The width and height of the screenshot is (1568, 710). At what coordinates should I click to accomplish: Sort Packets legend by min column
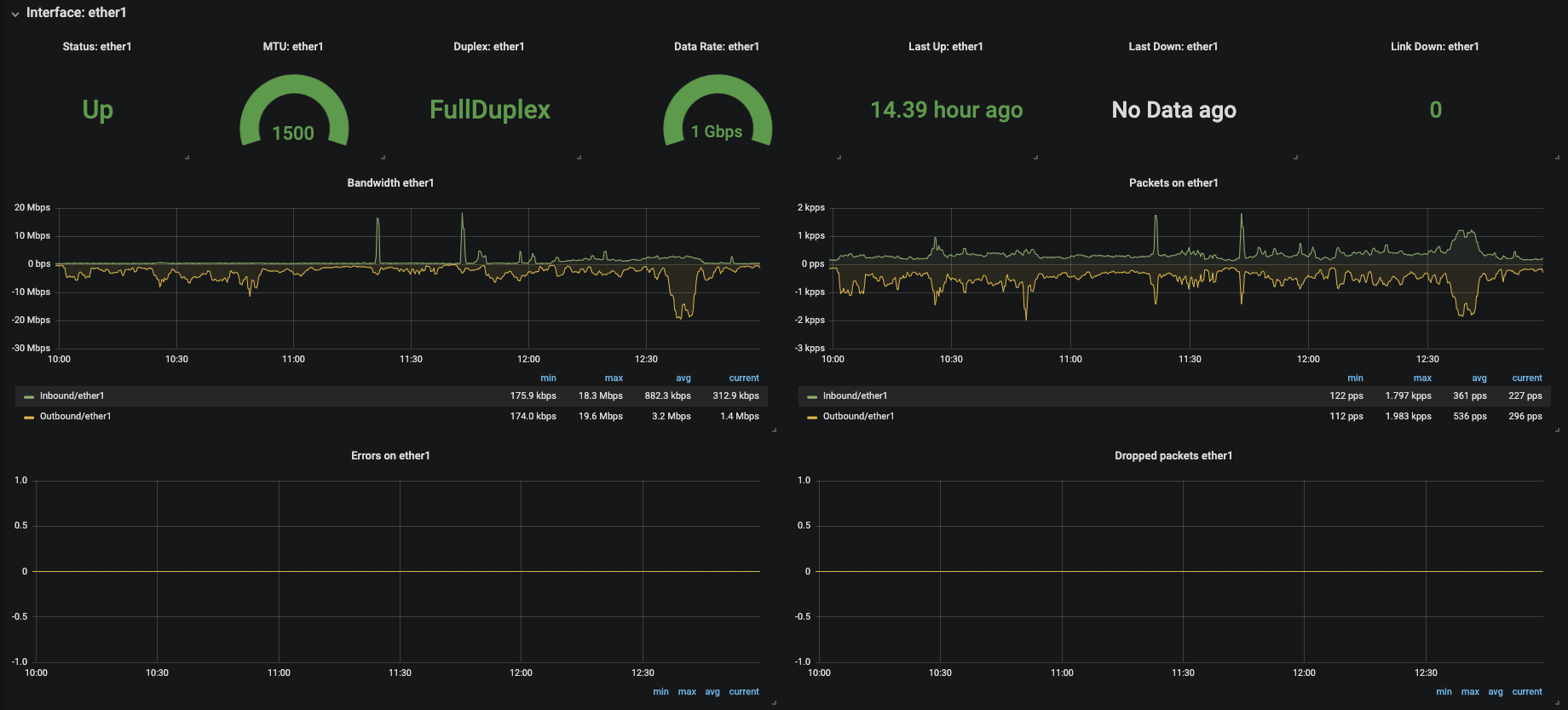[1355, 378]
